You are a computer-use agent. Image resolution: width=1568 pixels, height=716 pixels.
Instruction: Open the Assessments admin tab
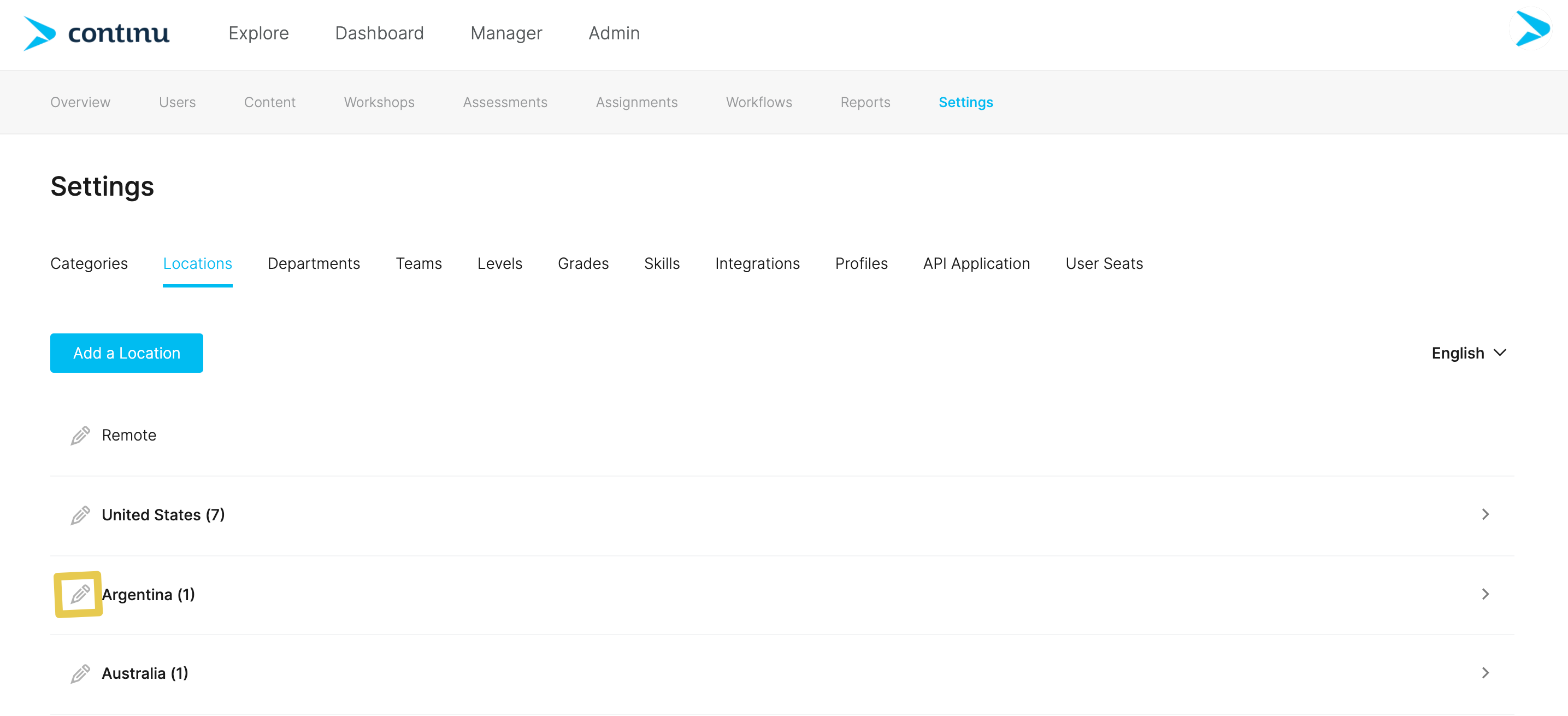505,102
